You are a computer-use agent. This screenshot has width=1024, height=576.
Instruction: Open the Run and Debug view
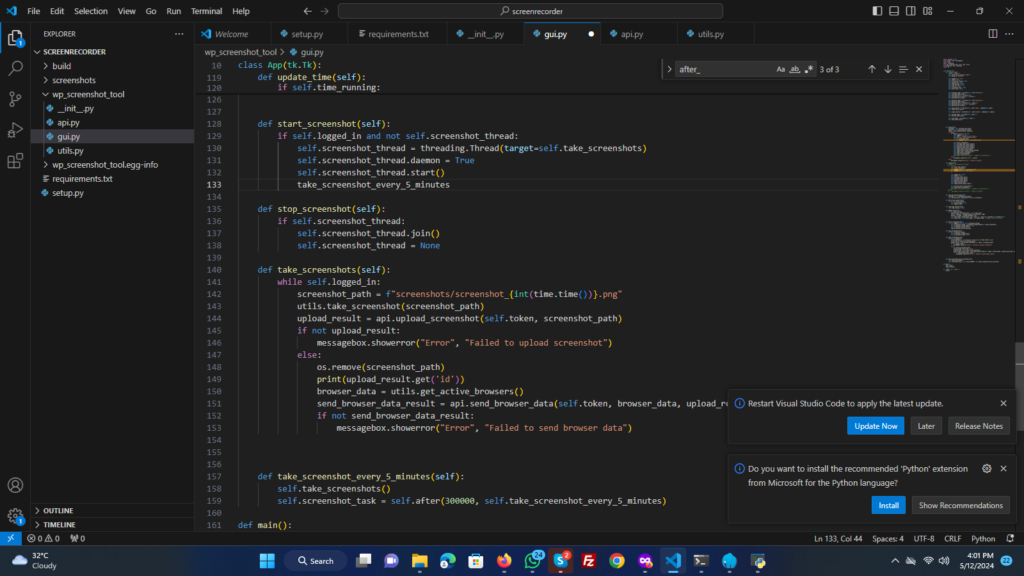(15, 130)
